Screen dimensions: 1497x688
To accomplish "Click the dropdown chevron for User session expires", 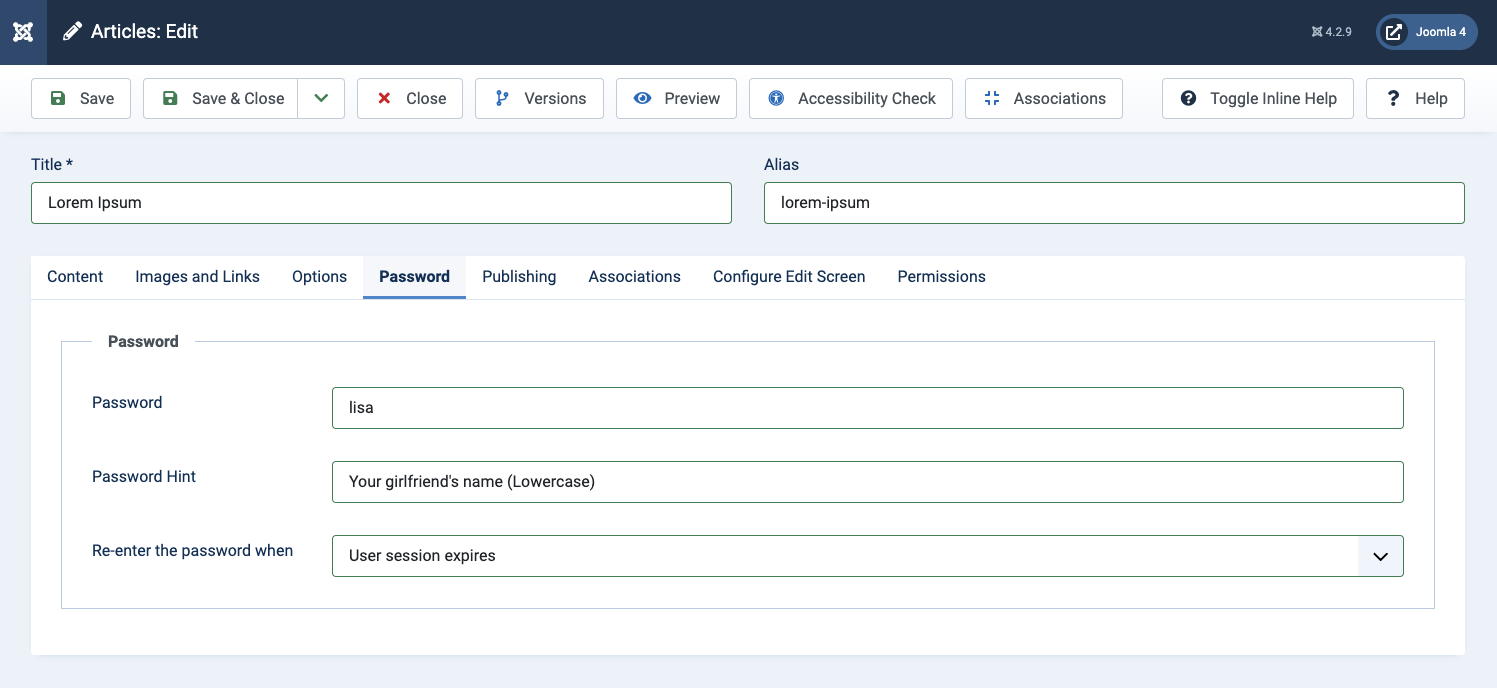I will (x=1381, y=556).
